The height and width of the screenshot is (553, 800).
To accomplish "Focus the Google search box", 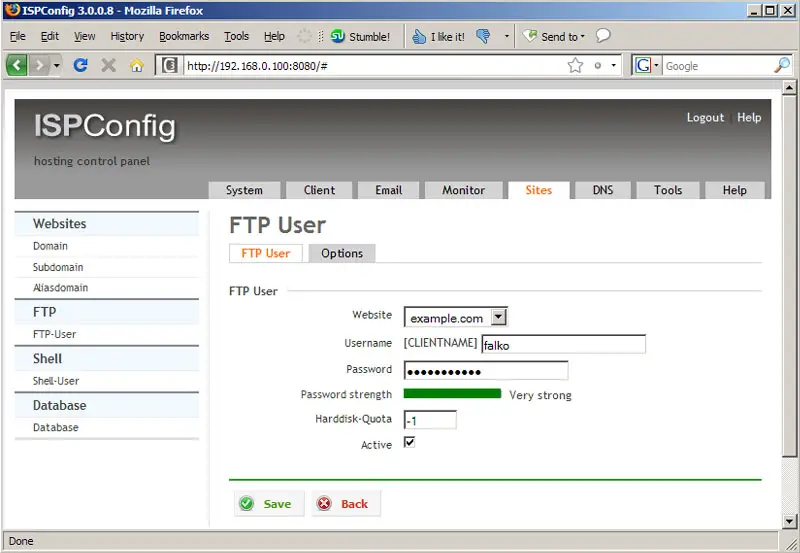I will coord(717,66).
